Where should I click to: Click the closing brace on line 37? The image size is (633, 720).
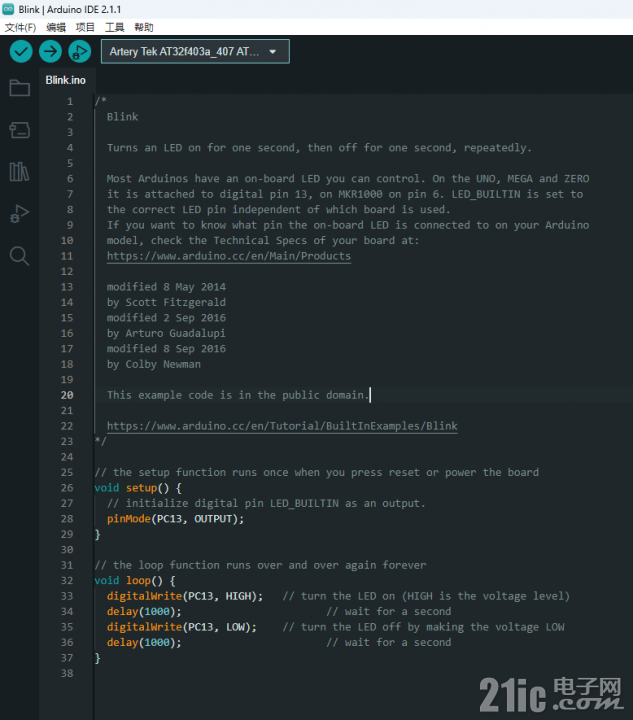[97, 658]
